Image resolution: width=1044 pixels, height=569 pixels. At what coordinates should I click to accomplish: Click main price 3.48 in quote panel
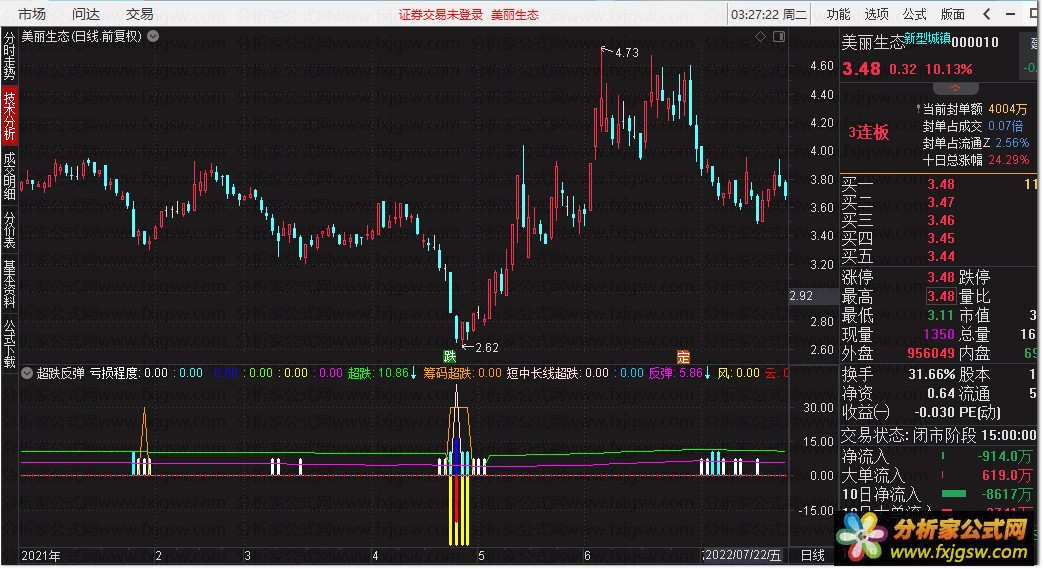click(x=861, y=69)
